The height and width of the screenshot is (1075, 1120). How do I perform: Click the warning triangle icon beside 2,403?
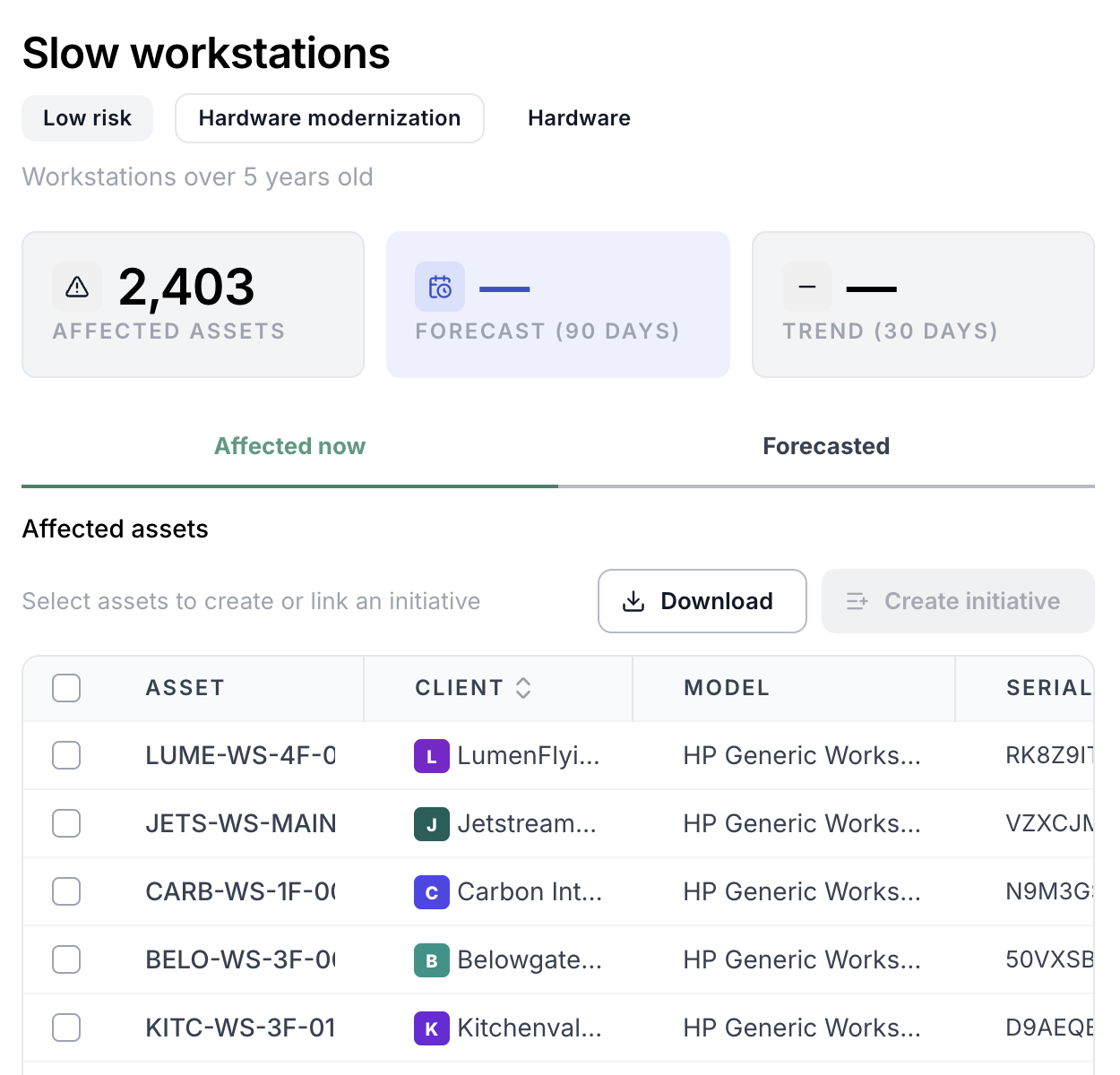click(x=77, y=287)
